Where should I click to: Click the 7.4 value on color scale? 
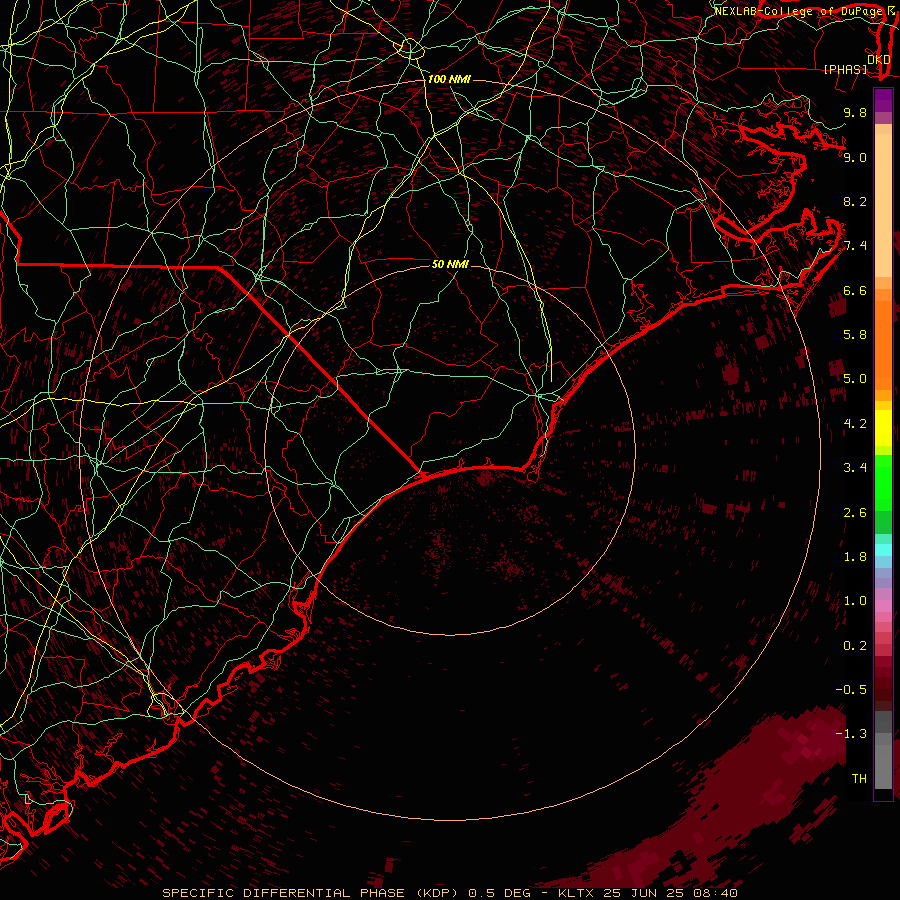(855, 246)
